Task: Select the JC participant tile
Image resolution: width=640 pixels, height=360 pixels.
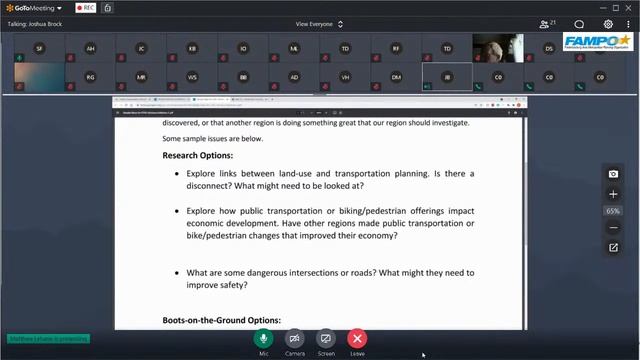Action: click(x=141, y=49)
